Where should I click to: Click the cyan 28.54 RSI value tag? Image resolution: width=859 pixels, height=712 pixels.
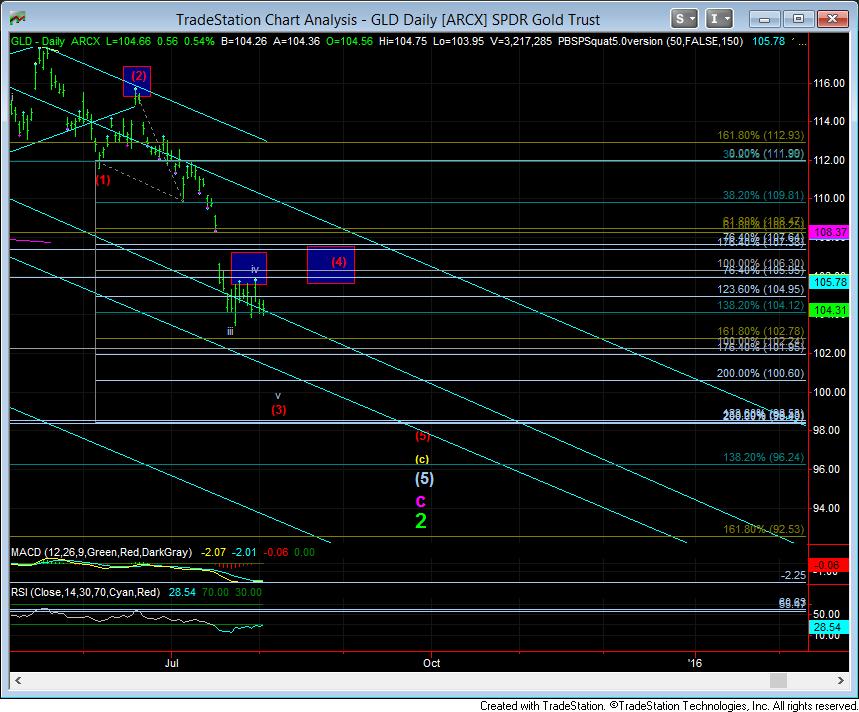tap(829, 627)
